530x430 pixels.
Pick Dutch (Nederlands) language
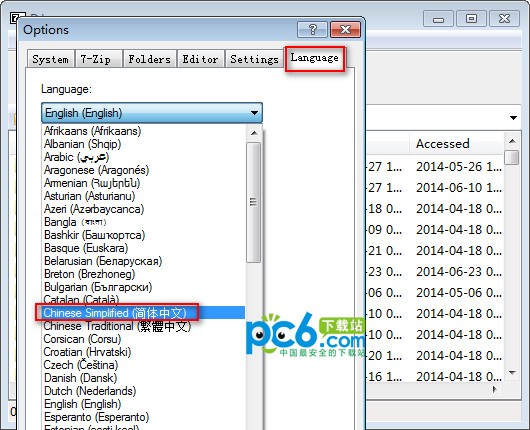coord(144,391)
